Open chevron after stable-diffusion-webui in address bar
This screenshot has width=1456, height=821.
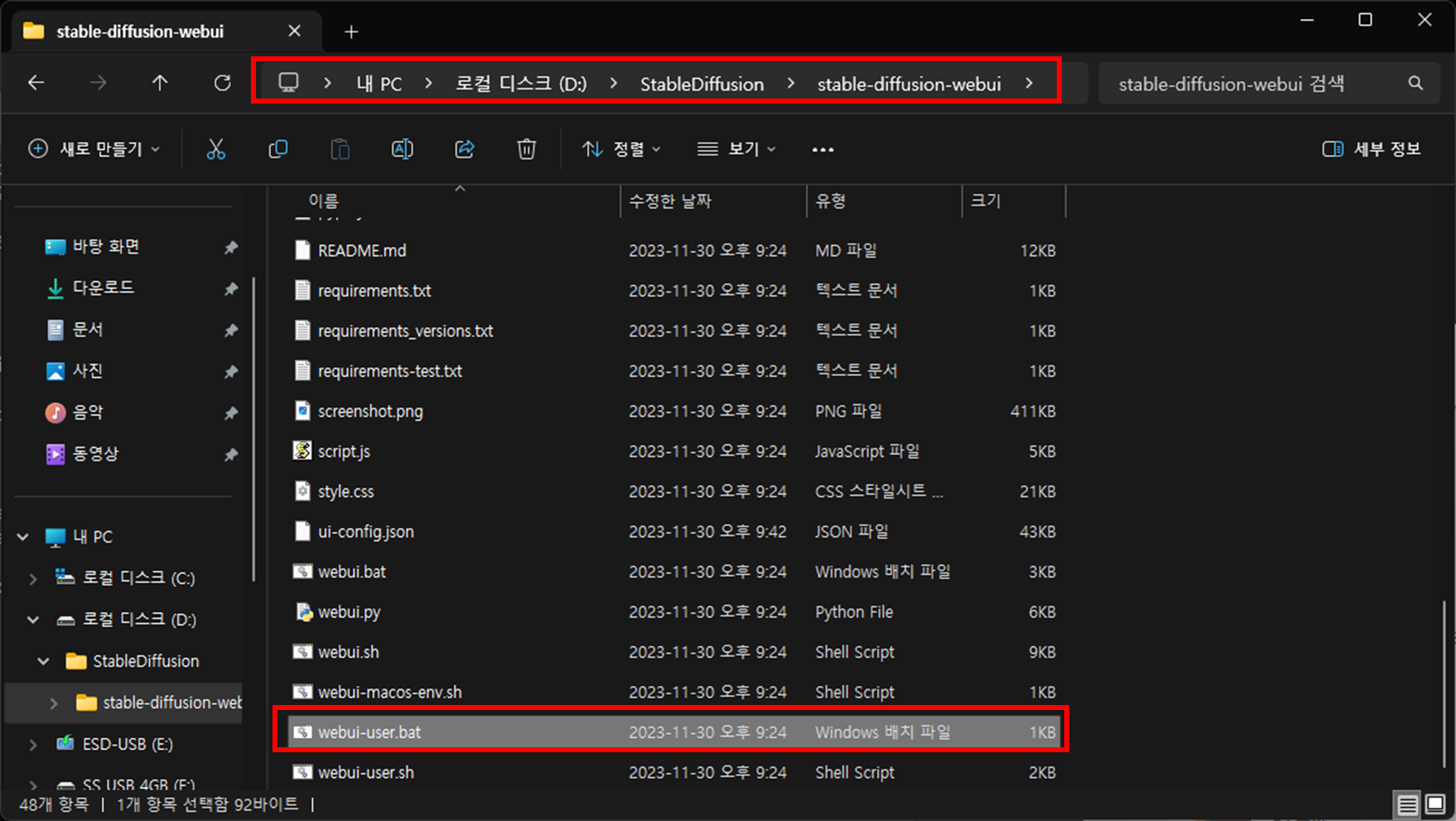1029,83
